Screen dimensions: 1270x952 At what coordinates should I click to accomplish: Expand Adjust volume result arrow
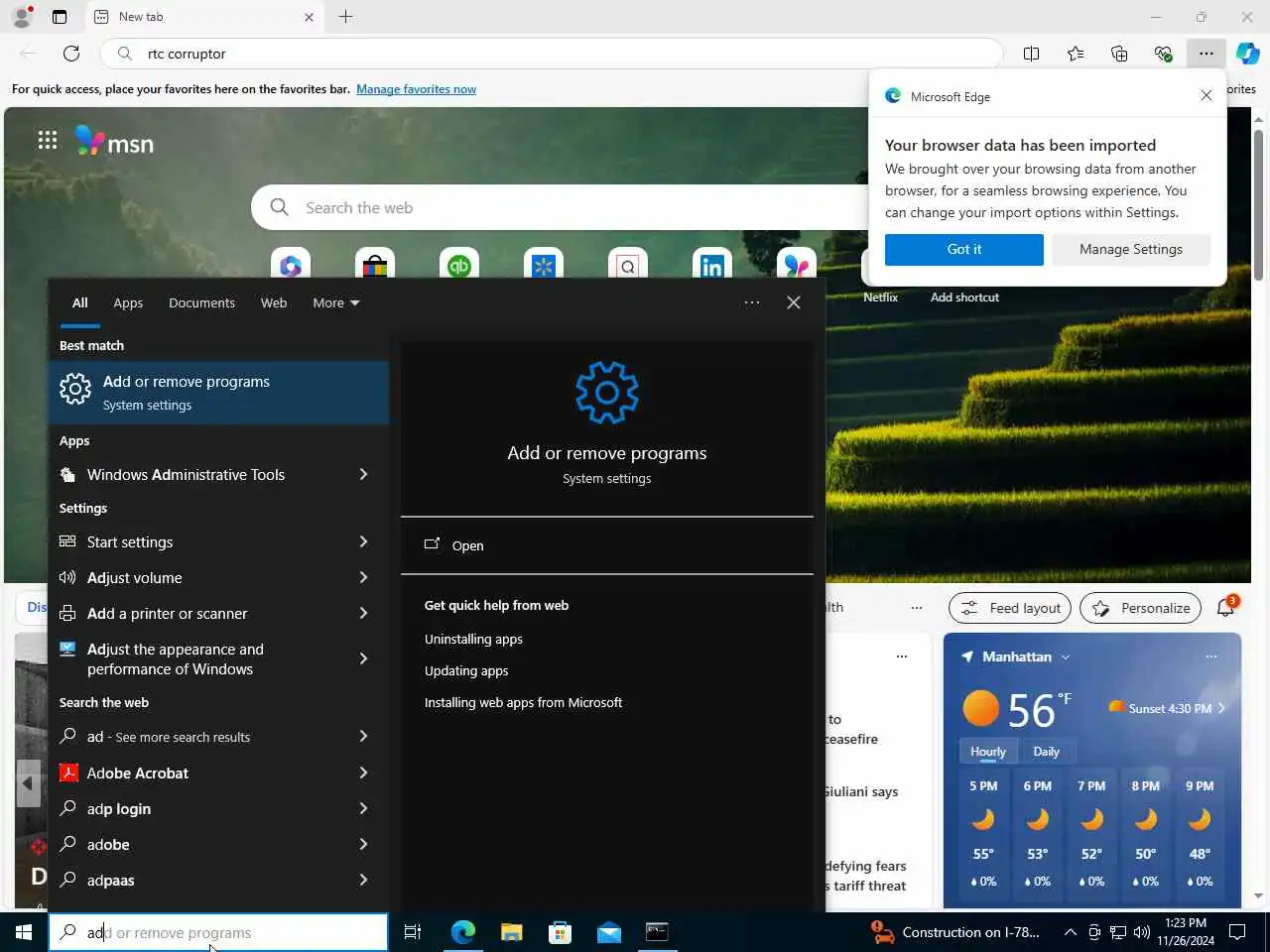363,578
